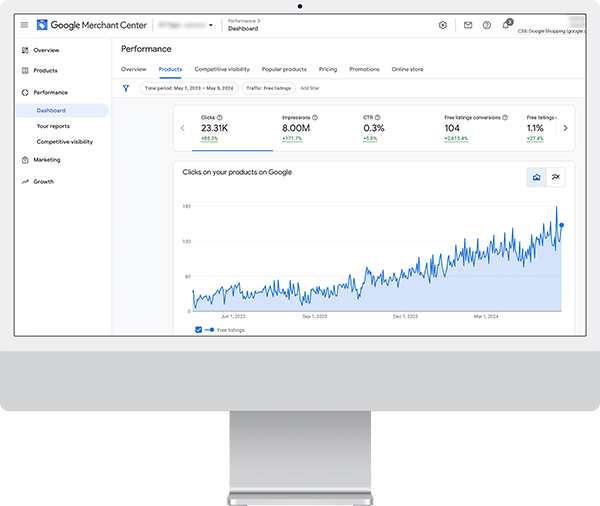
Task: Open the Popular products tab
Action: tap(284, 69)
